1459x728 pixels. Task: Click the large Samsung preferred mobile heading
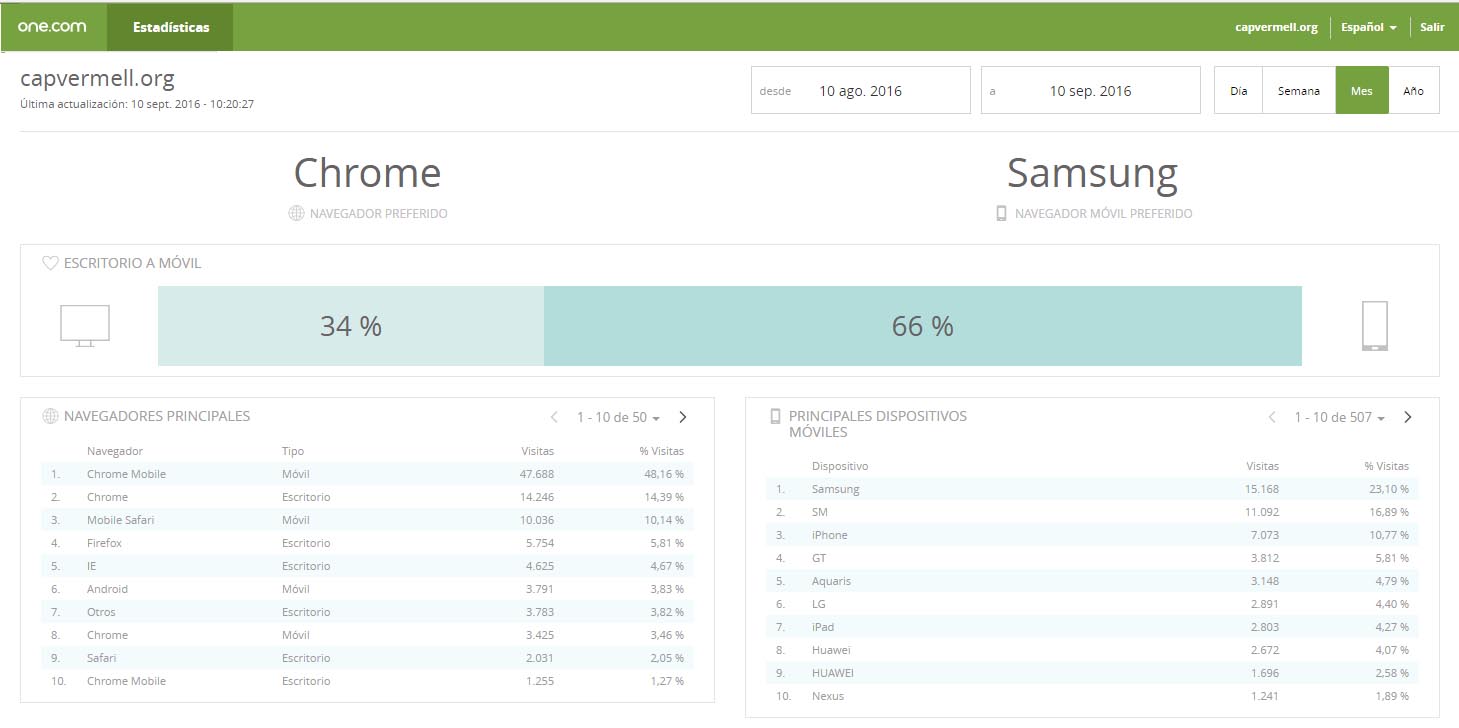[1092, 173]
